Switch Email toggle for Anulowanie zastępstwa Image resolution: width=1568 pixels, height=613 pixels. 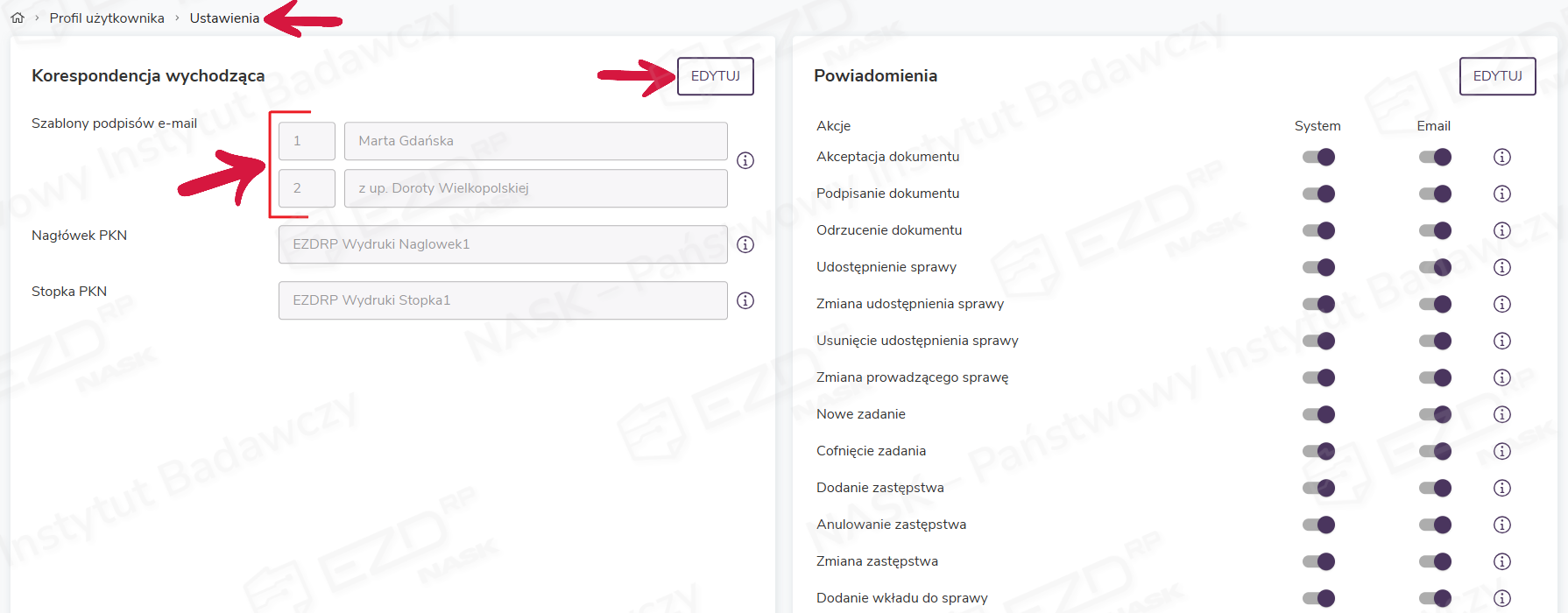1435,525
